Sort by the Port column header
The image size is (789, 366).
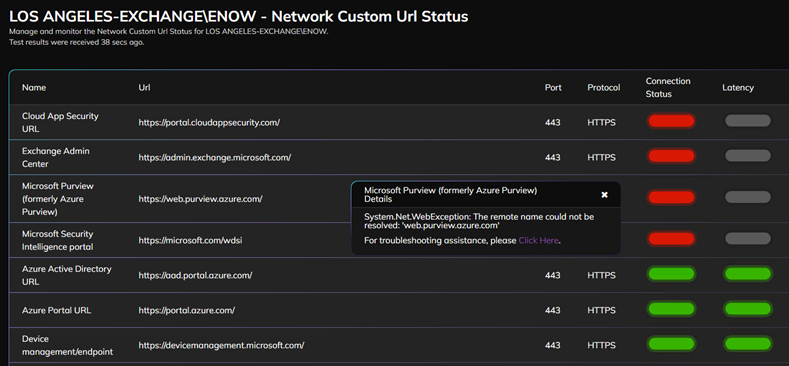click(x=553, y=88)
